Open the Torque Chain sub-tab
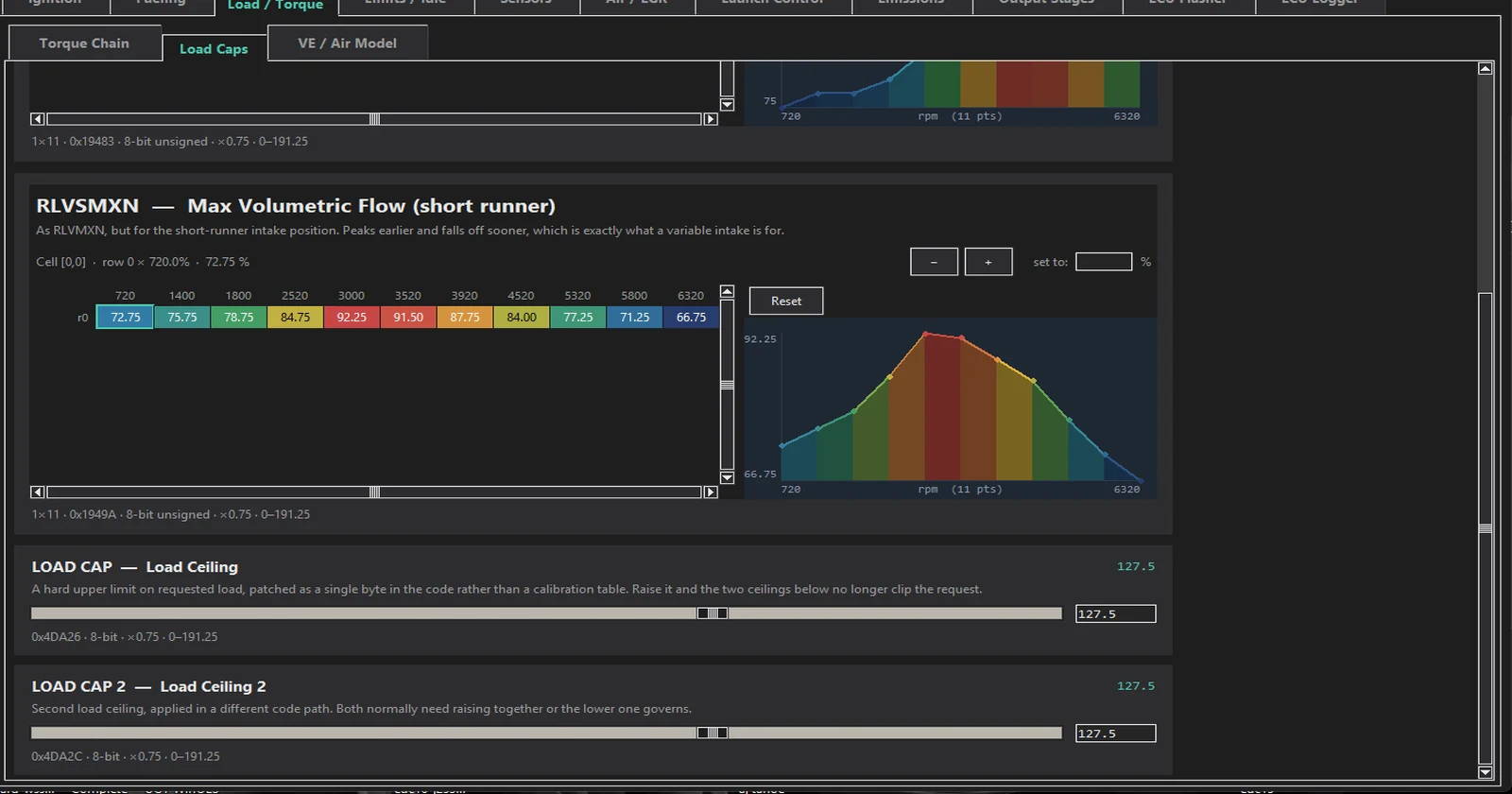Screen dimensions: 1512x794 click(84, 43)
